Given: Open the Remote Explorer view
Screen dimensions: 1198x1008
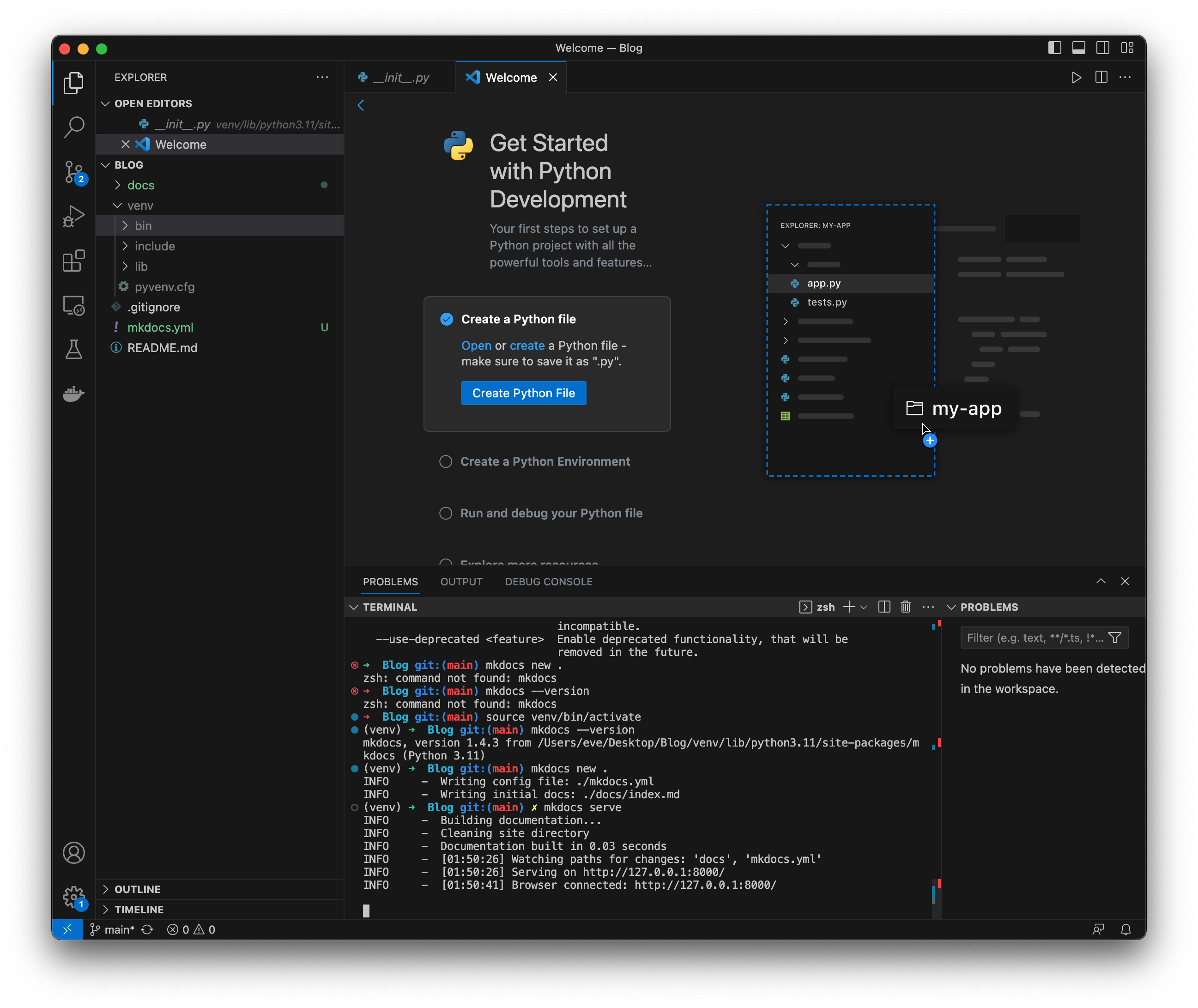Looking at the screenshot, I should (73, 306).
